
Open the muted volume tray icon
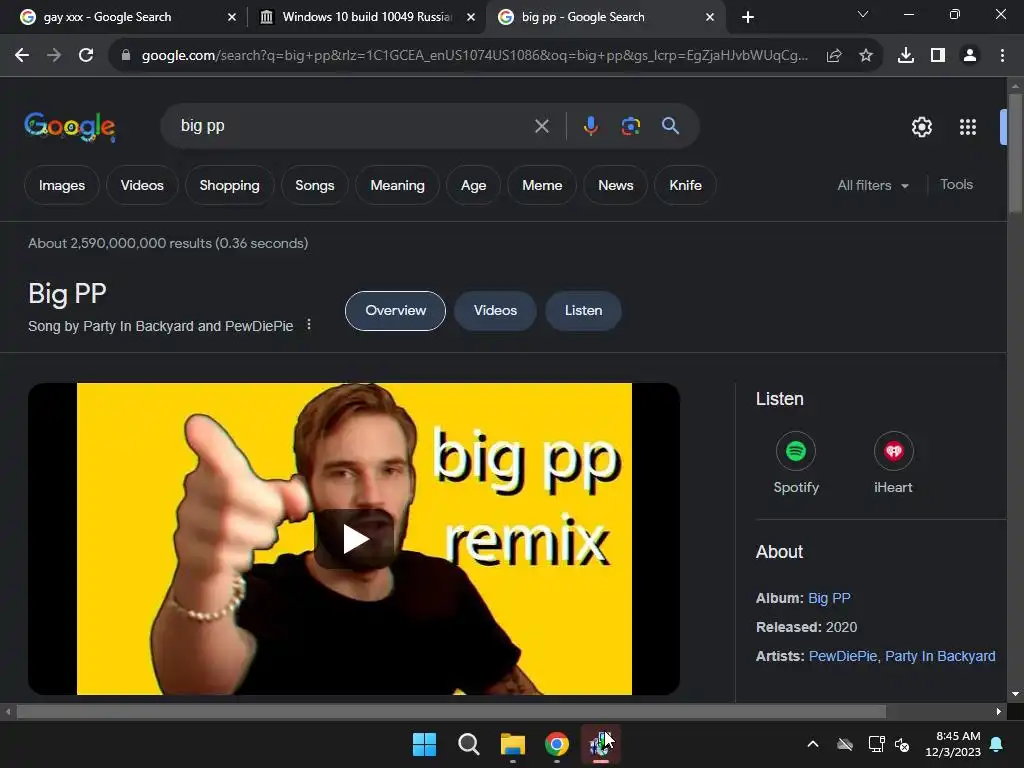[x=903, y=744]
